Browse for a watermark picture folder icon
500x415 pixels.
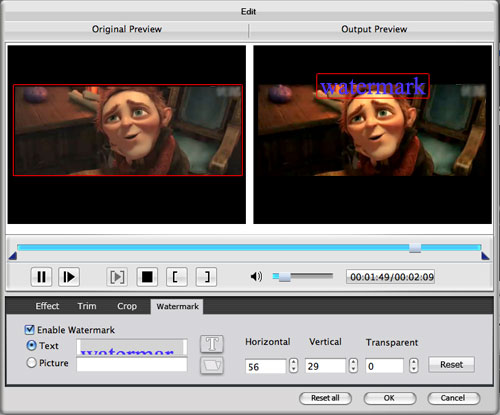pos(212,365)
